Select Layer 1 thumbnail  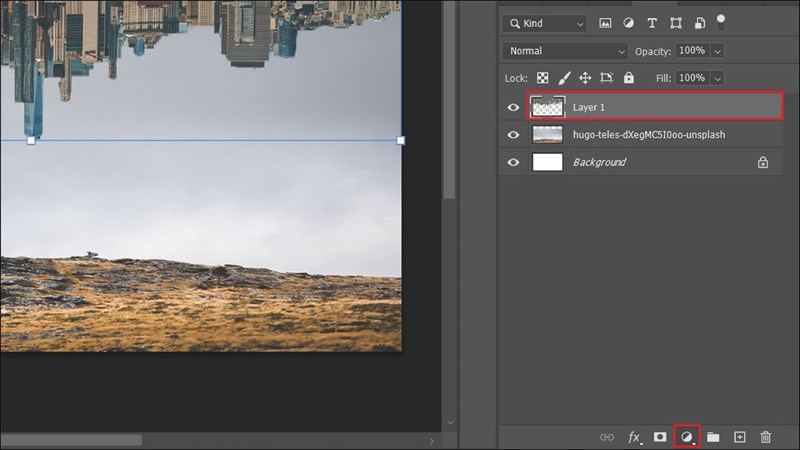pos(547,107)
